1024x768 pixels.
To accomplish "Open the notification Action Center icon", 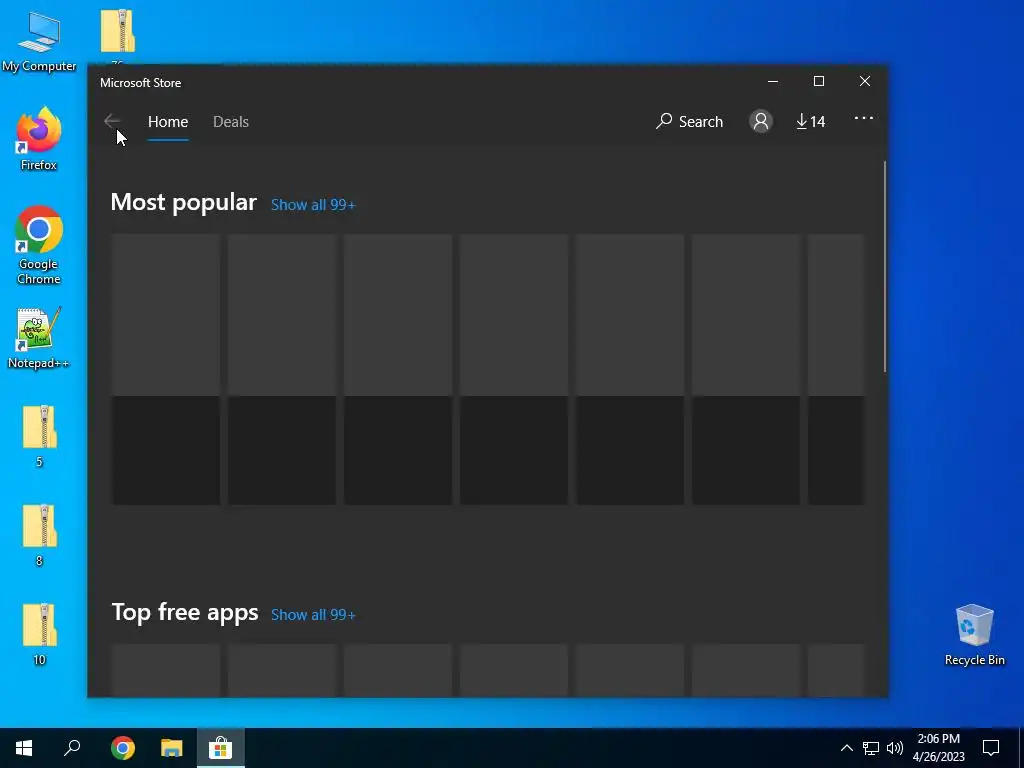I will tap(991, 748).
